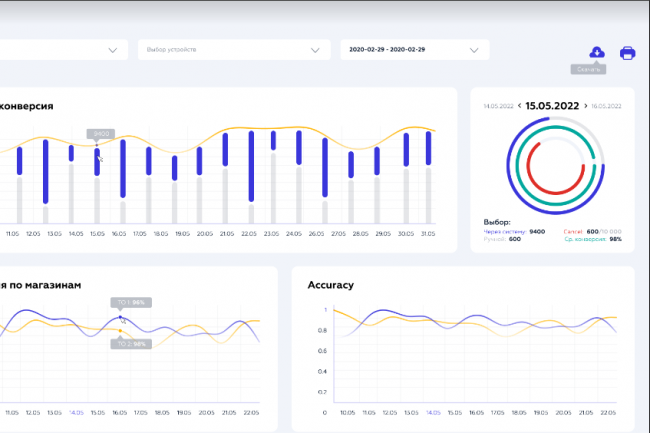Click the конверсия chart title
Screen dimensions: 650x433
(27, 106)
